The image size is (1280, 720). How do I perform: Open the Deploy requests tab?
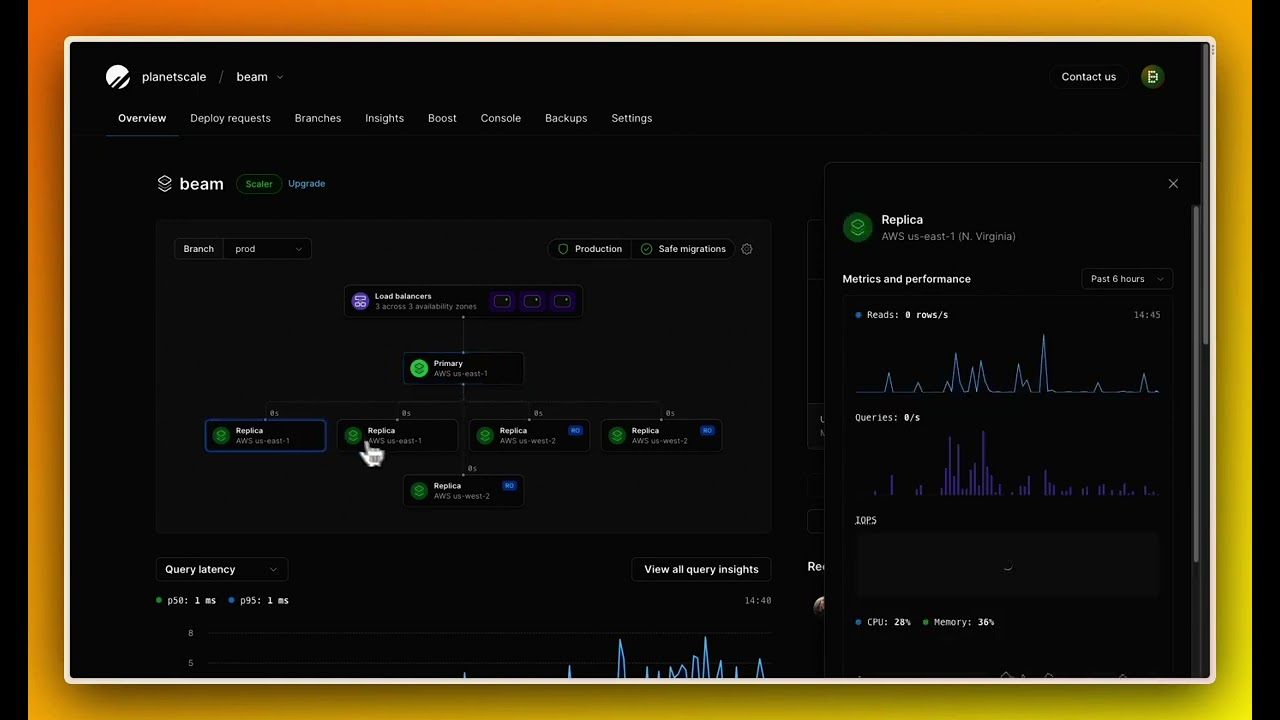coord(230,118)
